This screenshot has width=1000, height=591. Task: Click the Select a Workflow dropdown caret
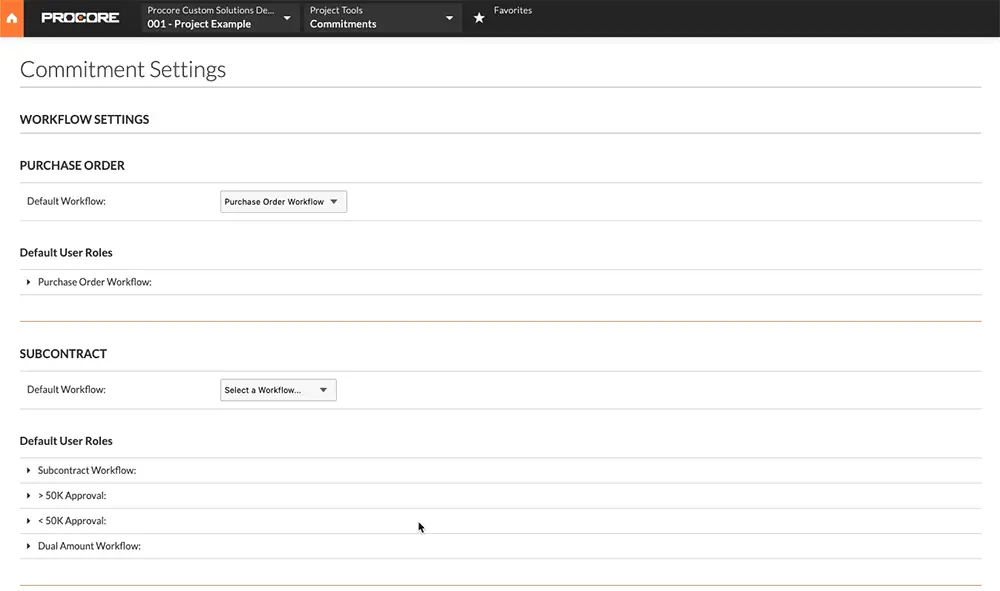[x=323, y=389]
